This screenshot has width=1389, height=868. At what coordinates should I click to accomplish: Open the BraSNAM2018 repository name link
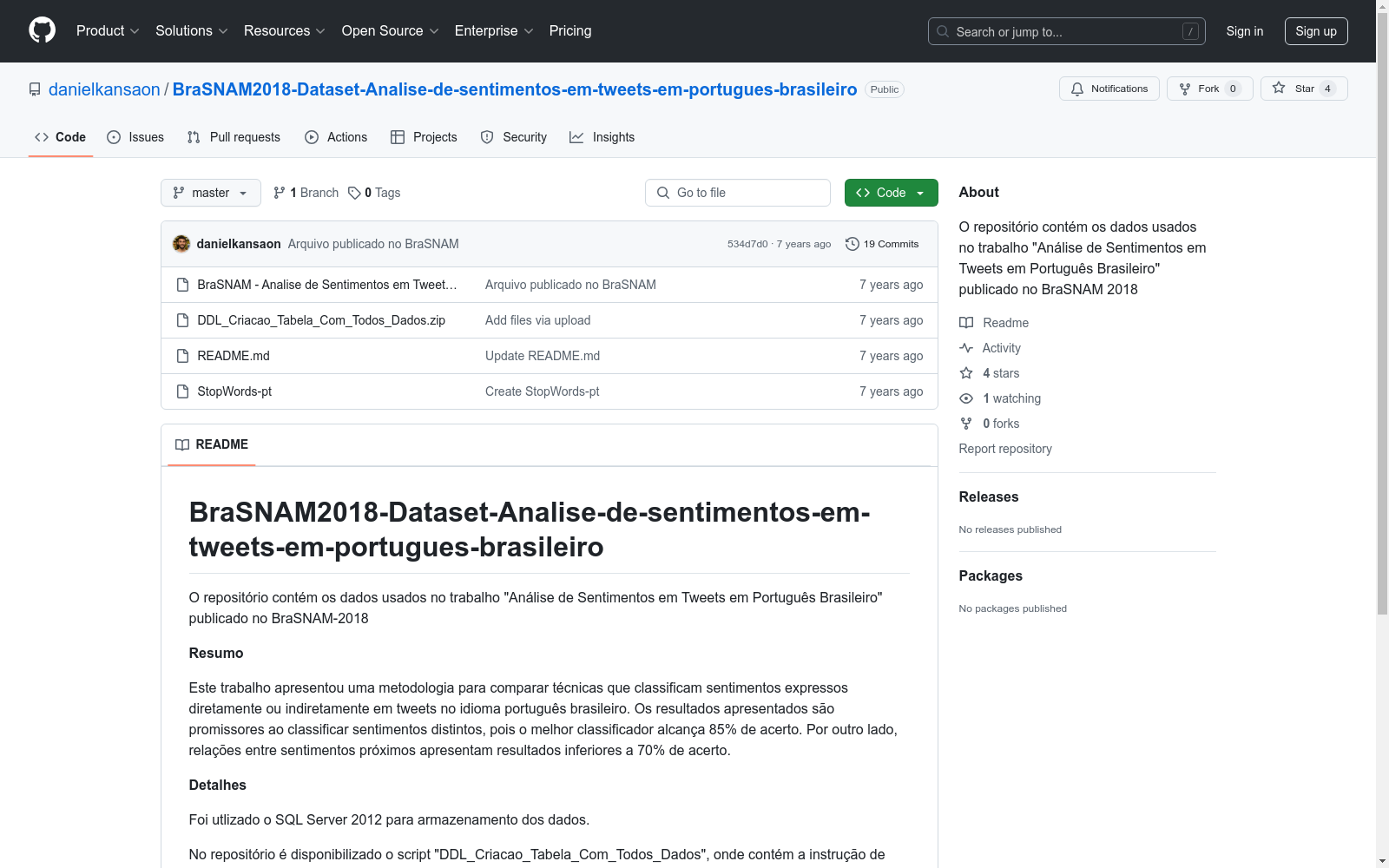point(515,89)
